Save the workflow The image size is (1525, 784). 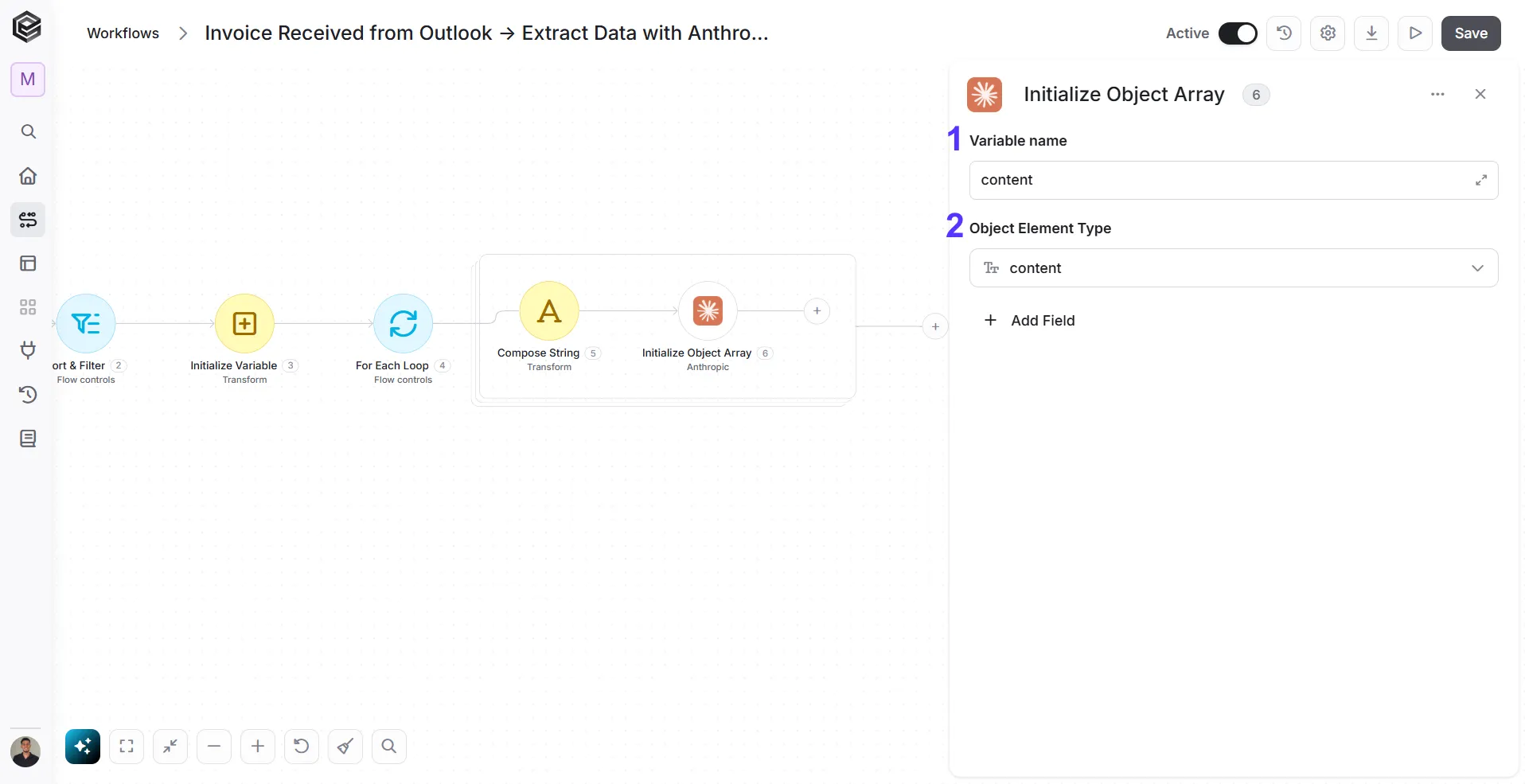point(1471,33)
